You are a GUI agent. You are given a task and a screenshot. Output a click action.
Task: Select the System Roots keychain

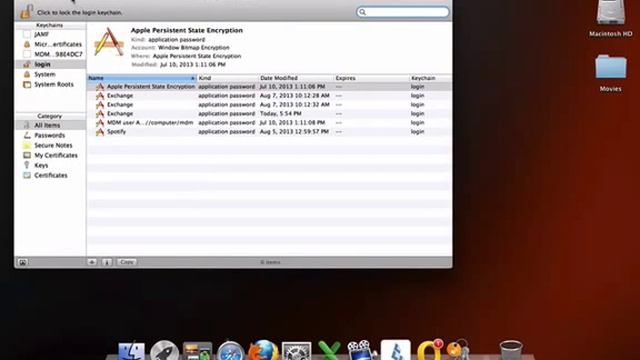pos(48,84)
